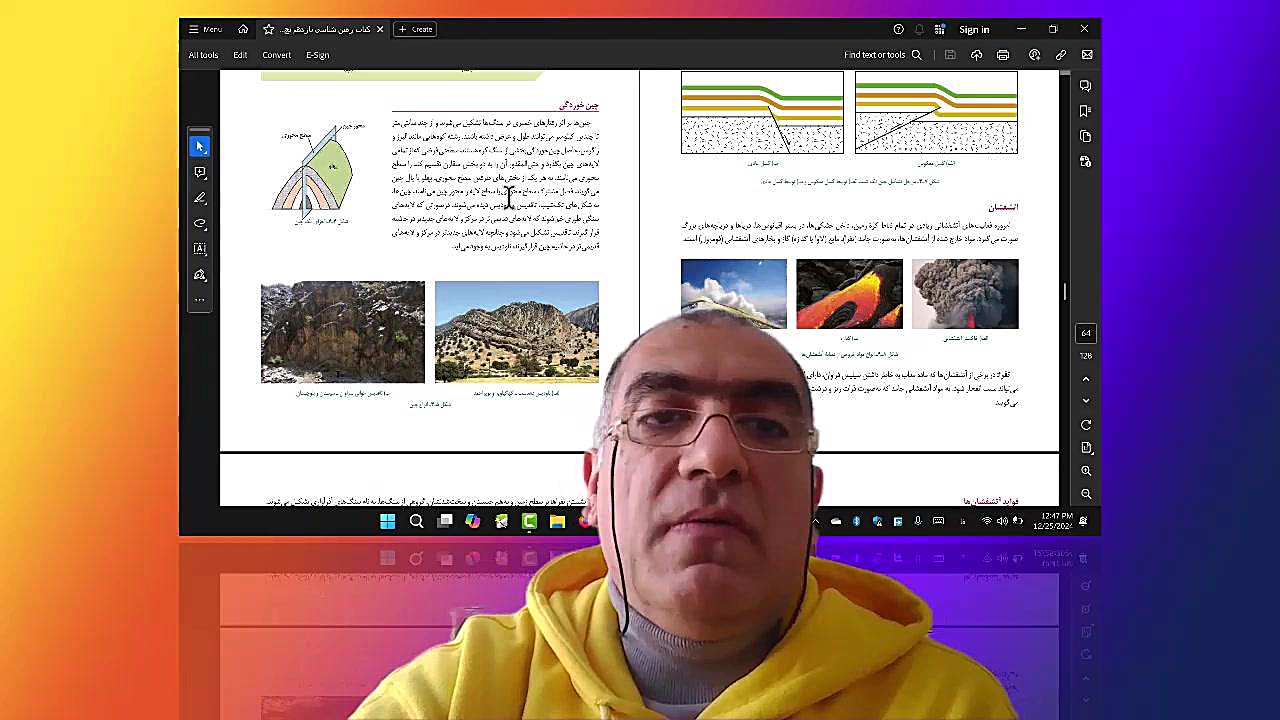Go to the next page arrow
Viewport: 1280px width, 720px height.
pos(1086,401)
